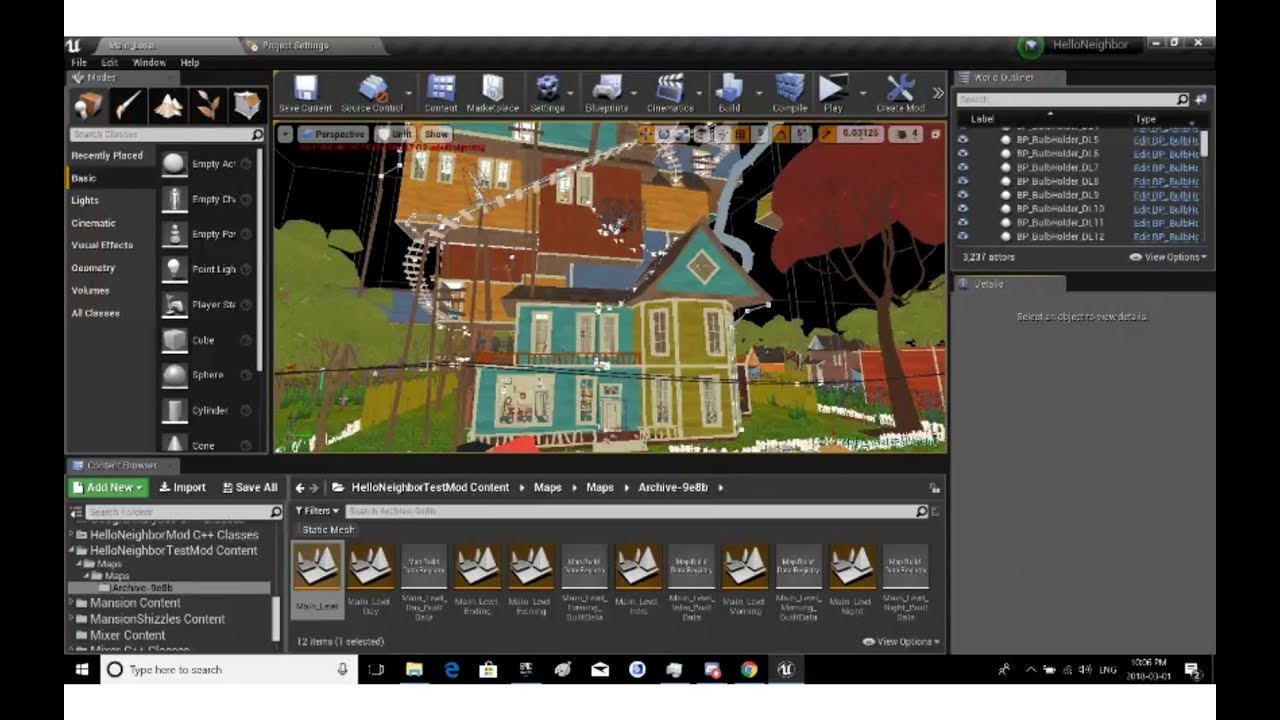Open the Filters dropdown in Content Browser
Viewport: 1280px width, 720px height.
(x=318, y=511)
